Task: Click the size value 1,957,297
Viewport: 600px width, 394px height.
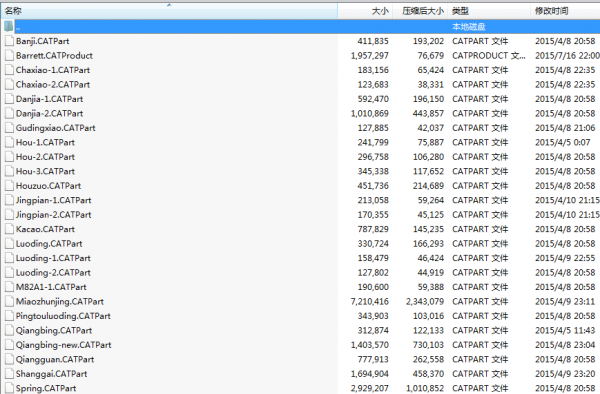Action: [370, 56]
